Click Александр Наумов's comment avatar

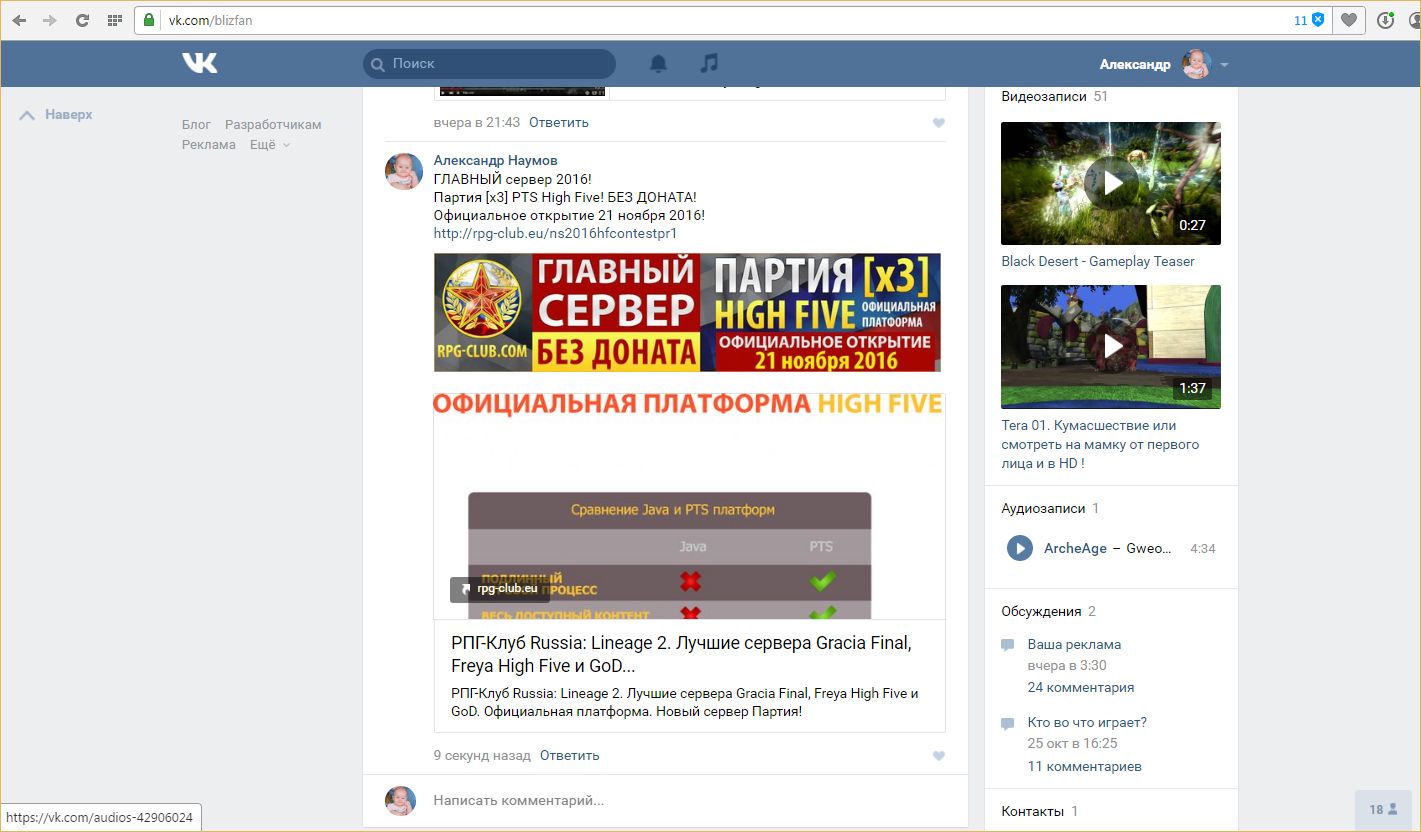pyautogui.click(x=404, y=171)
